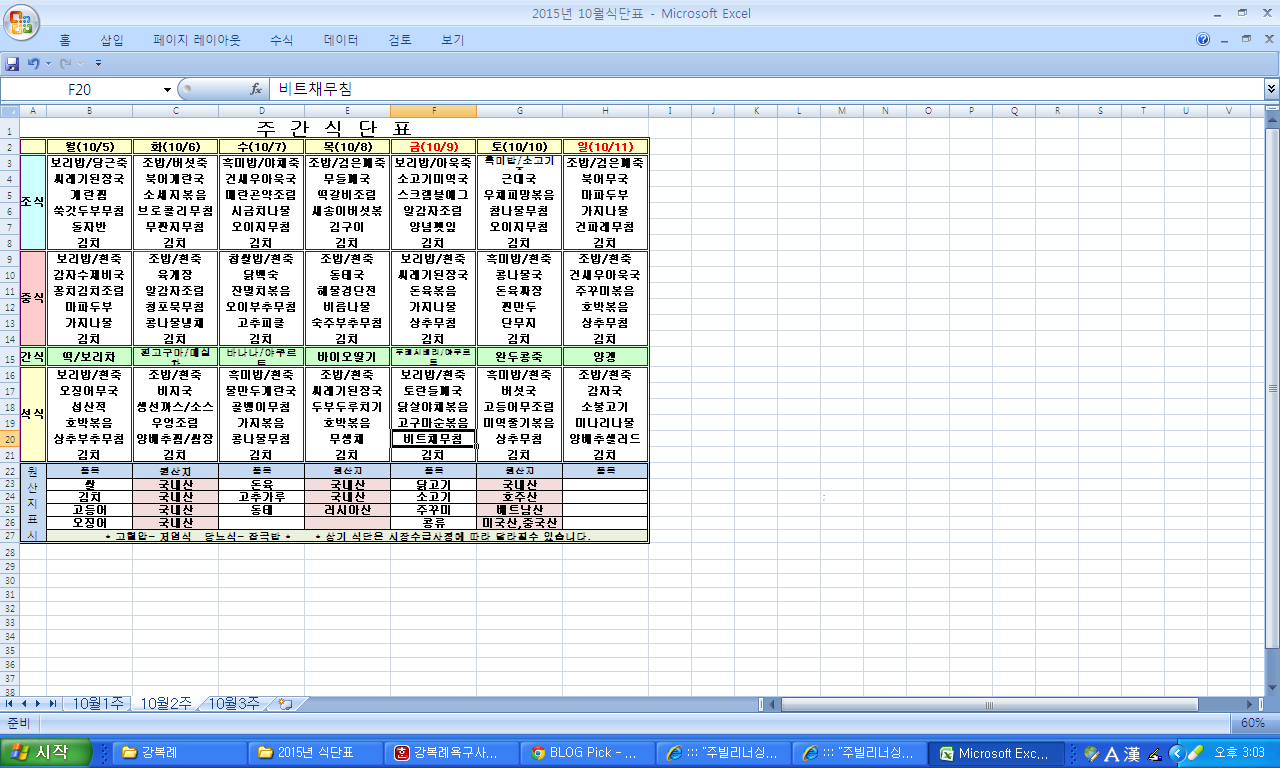The width and height of the screenshot is (1280, 768).
Task: Open the 삽입 ribbon tab
Action: coord(112,40)
